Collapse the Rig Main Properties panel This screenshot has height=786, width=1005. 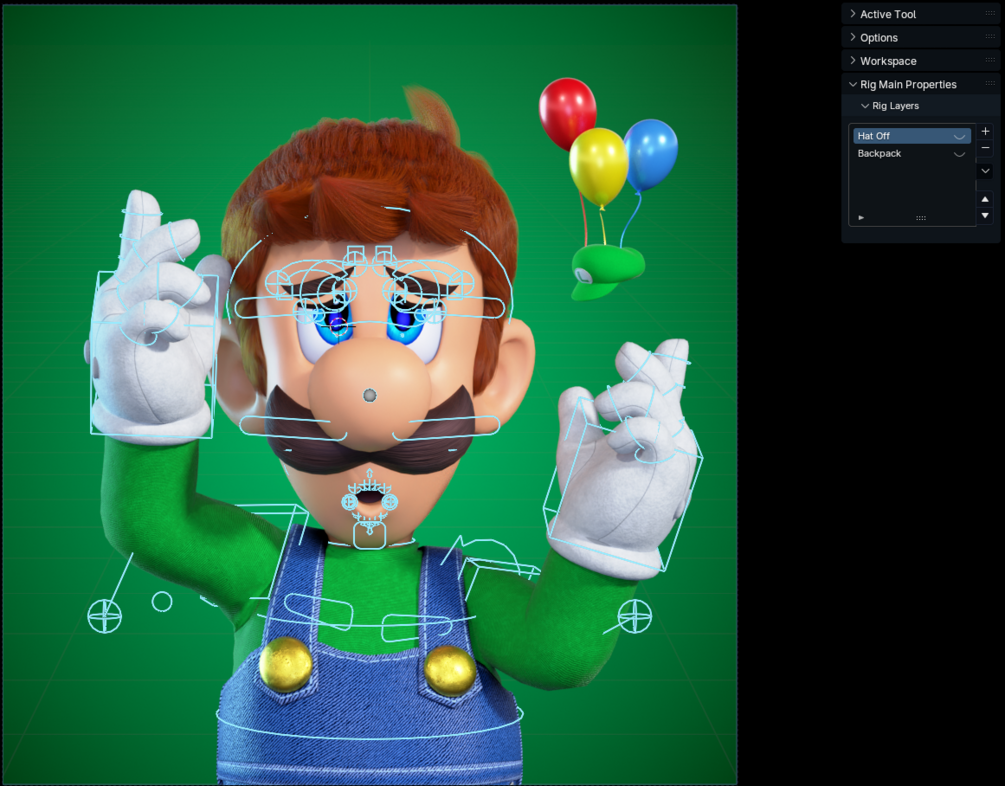click(x=908, y=85)
